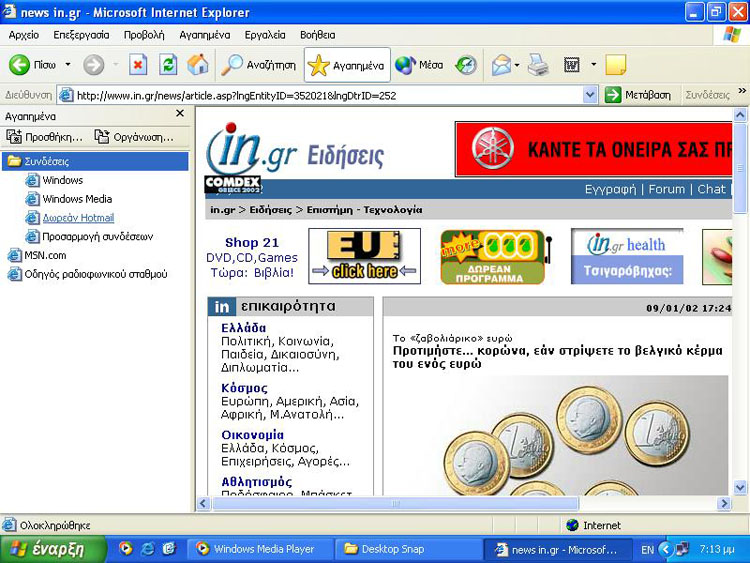Expand hidden tray icons arrow
Screen dimensions: 750x563
pos(665,549)
